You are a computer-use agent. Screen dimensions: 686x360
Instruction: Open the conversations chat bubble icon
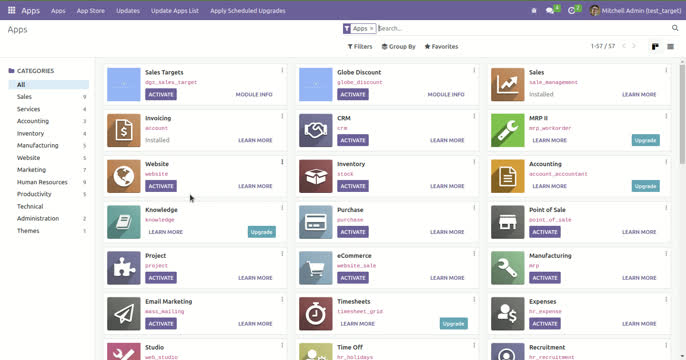(550, 10)
